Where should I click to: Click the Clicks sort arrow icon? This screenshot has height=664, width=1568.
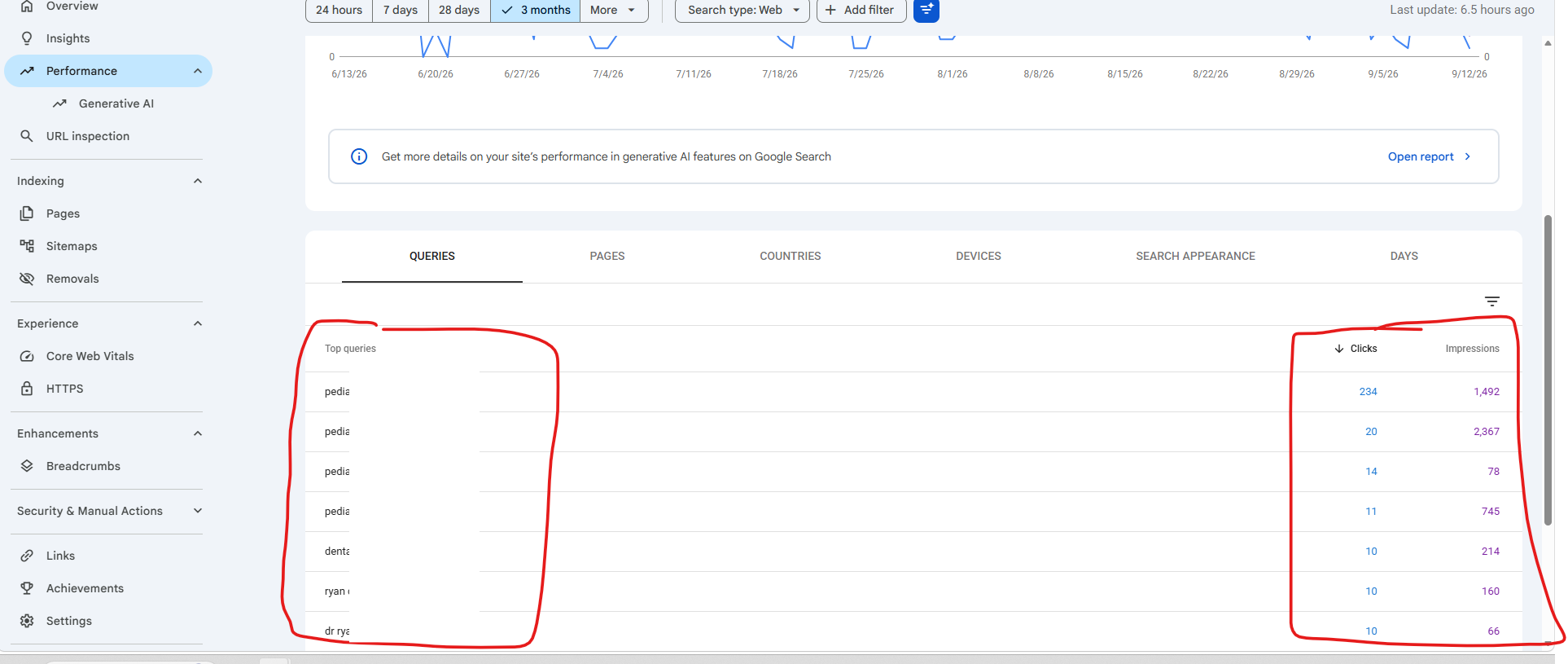point(1339,349)
